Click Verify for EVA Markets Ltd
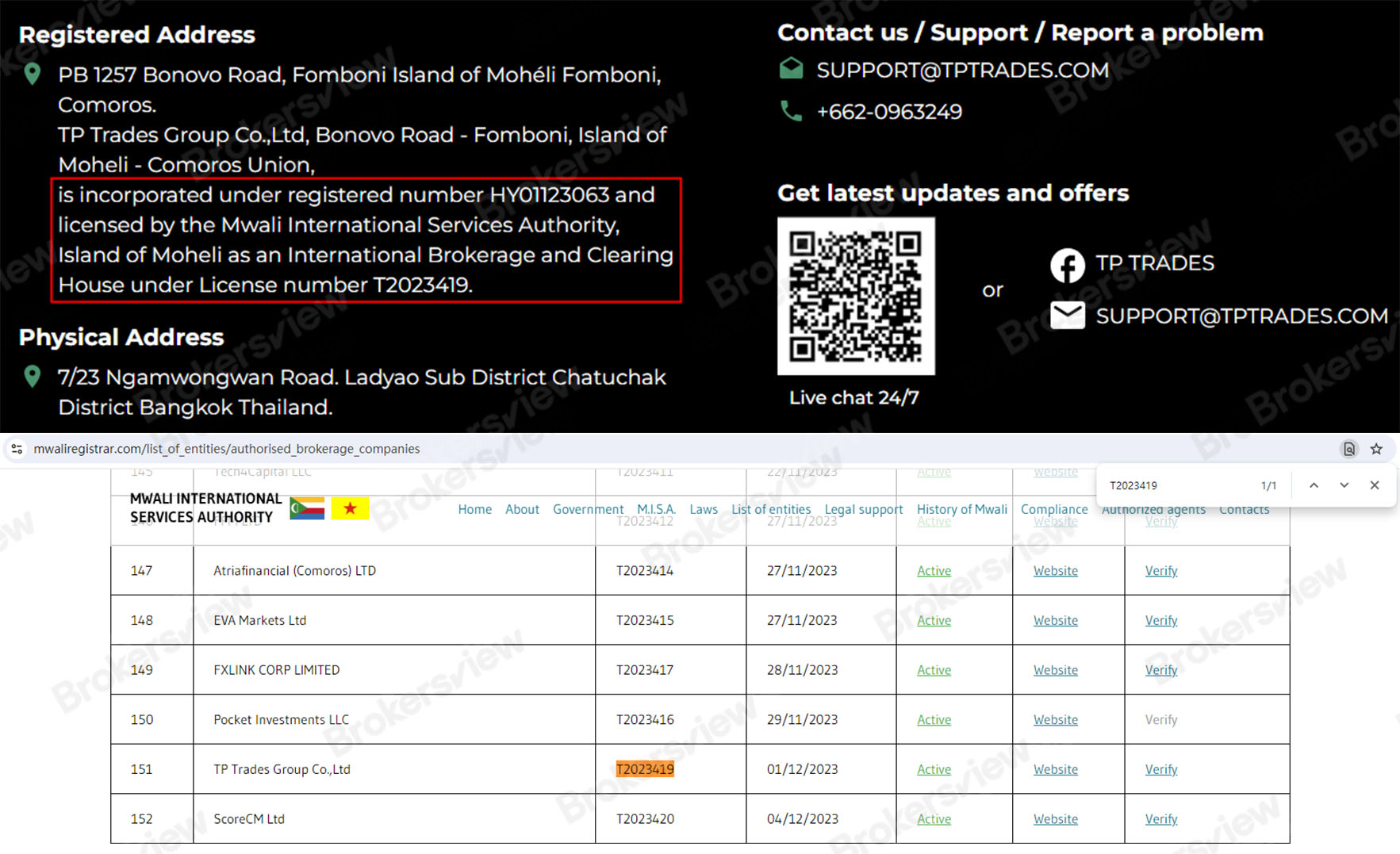 (1161, 620)
